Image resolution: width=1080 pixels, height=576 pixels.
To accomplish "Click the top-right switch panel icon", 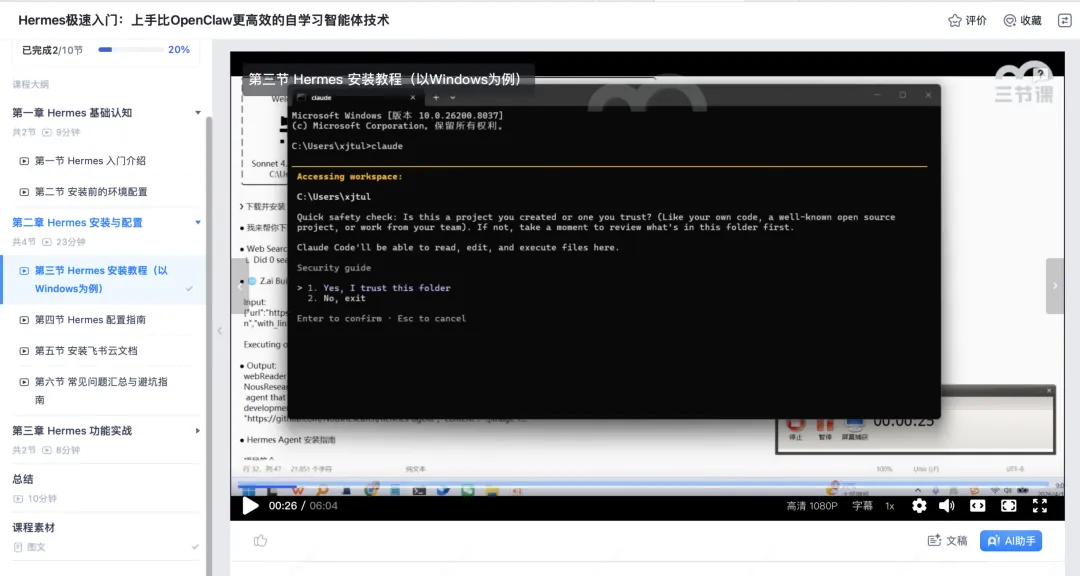I will (x=1065, y=21).
